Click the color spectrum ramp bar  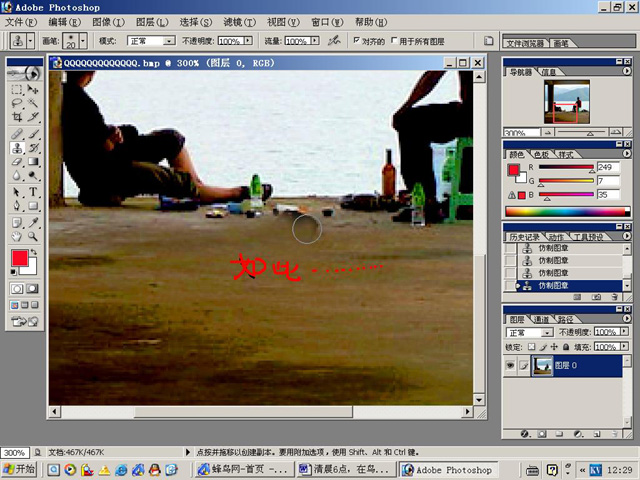567,211
